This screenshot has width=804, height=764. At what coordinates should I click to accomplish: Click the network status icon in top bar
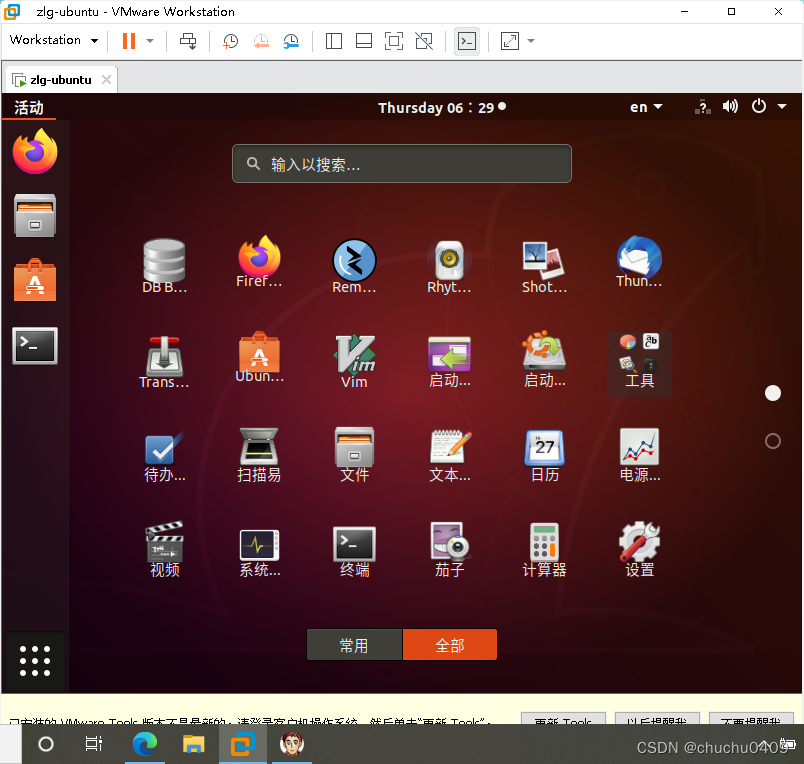click(702, 107)
